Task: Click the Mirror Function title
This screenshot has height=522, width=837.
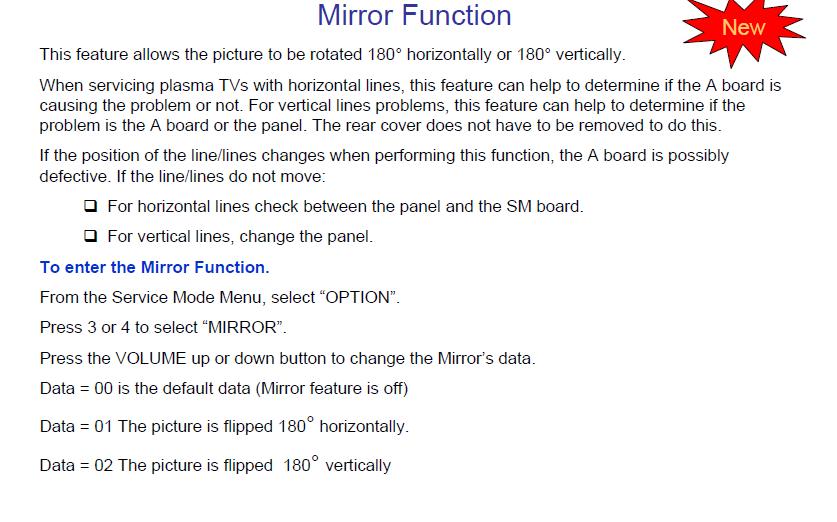Action: click(x=414, y=16)
